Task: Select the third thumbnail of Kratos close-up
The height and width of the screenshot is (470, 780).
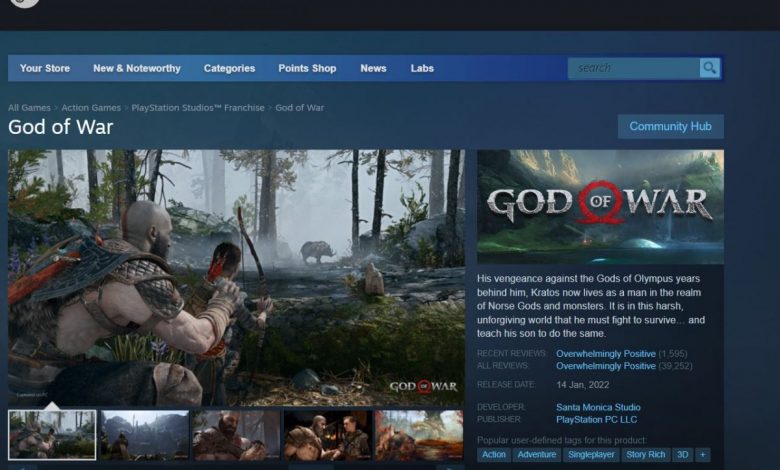Action: pyautogui.click(x=236, y=435)
